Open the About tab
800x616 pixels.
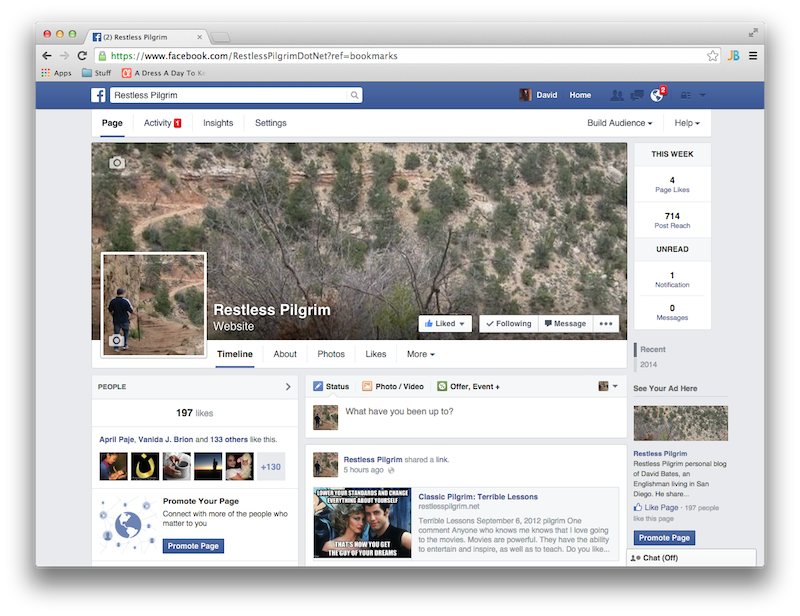click(x=285, y=354)
